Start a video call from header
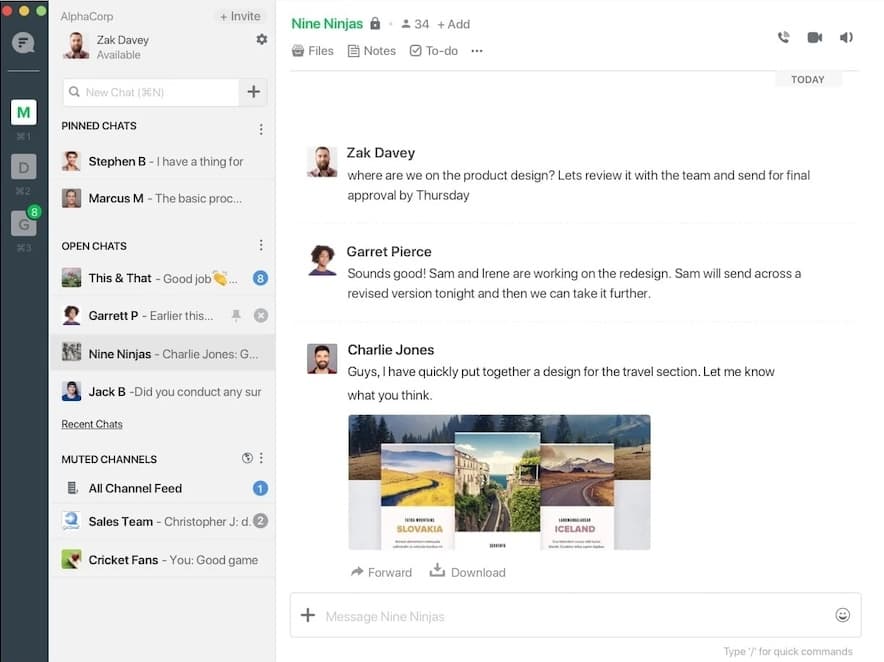 coord(815,37)
